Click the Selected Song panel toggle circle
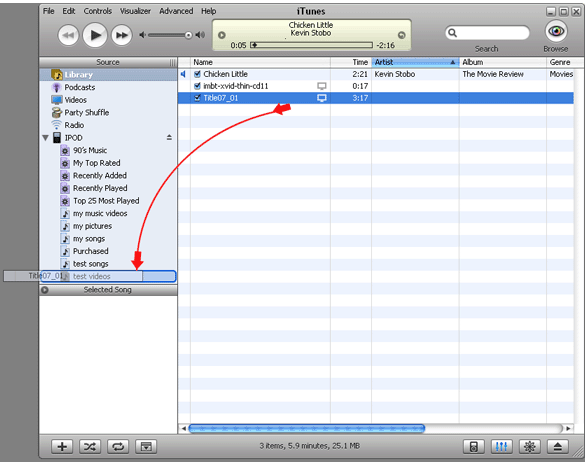588x462 pixels. (45, 290)
